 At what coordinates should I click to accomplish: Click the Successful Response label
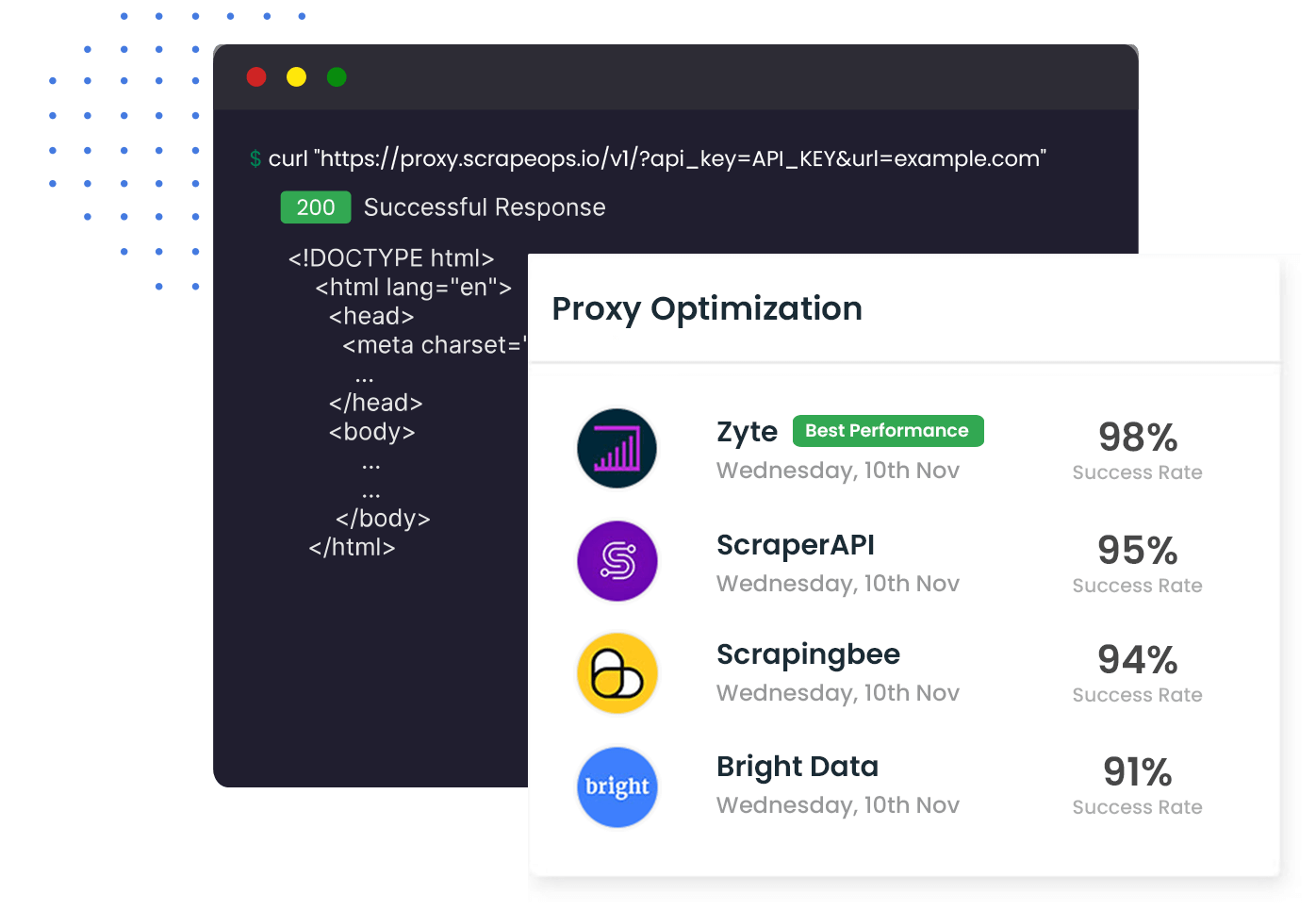coord(485,207)
